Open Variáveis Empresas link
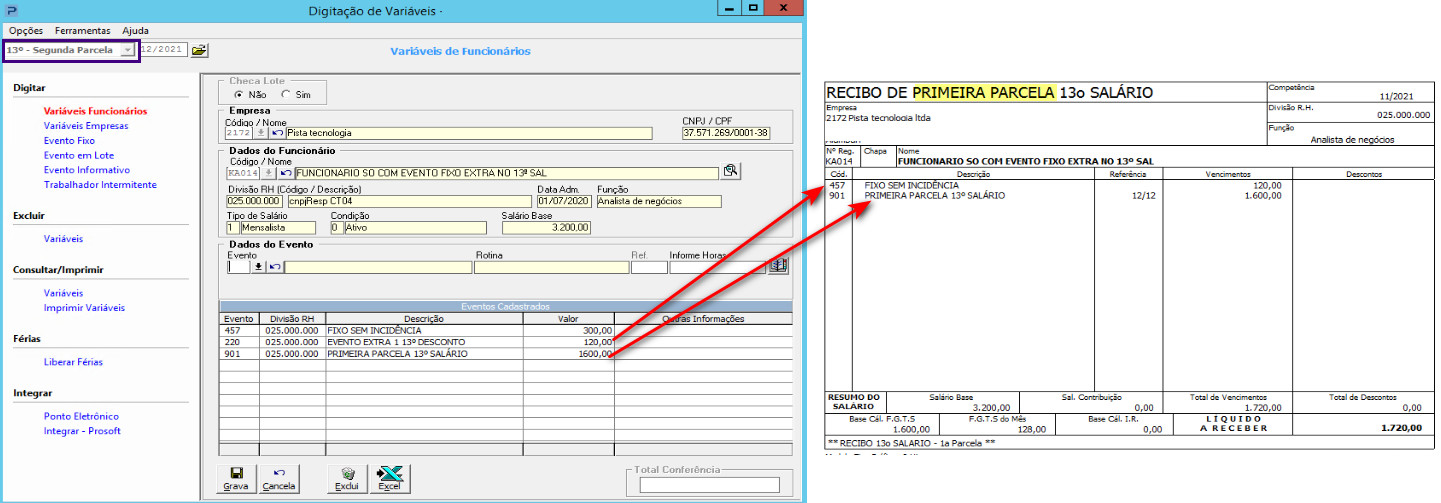1441x503 pixels. coord(88,126)
